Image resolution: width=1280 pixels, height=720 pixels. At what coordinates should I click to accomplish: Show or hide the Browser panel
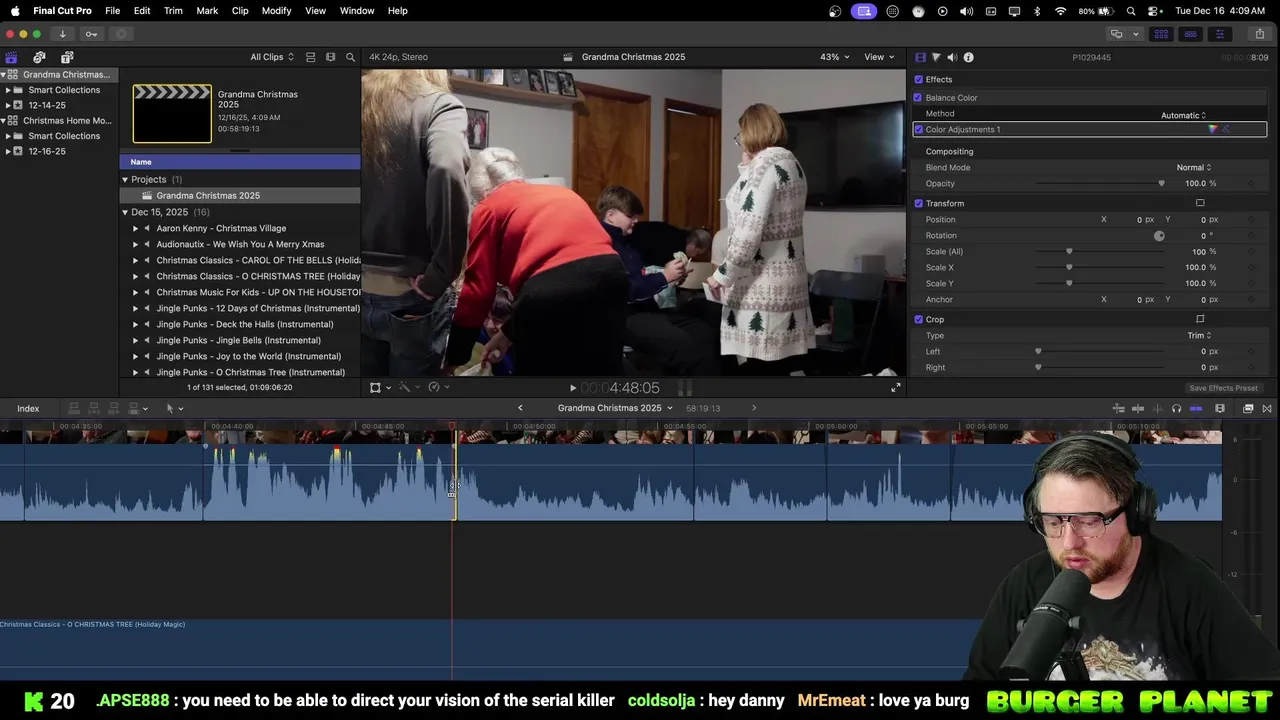1161,34
